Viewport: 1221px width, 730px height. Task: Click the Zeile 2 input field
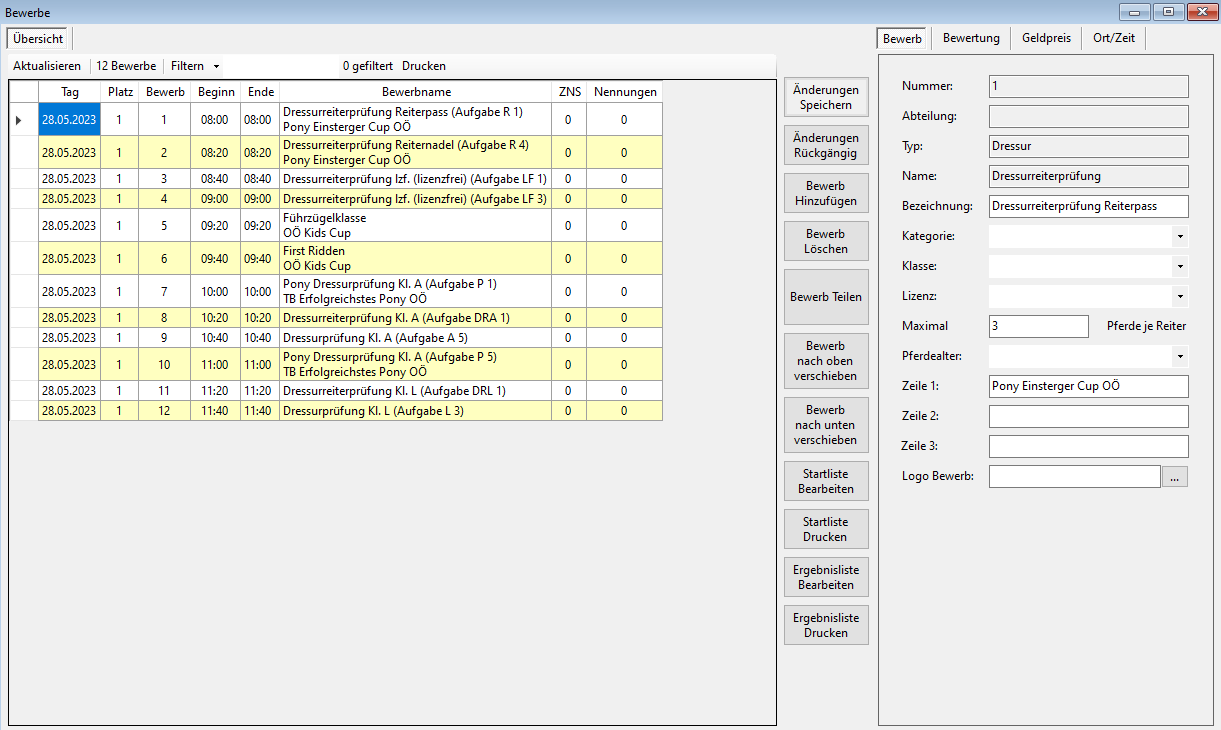[1087, 416]
